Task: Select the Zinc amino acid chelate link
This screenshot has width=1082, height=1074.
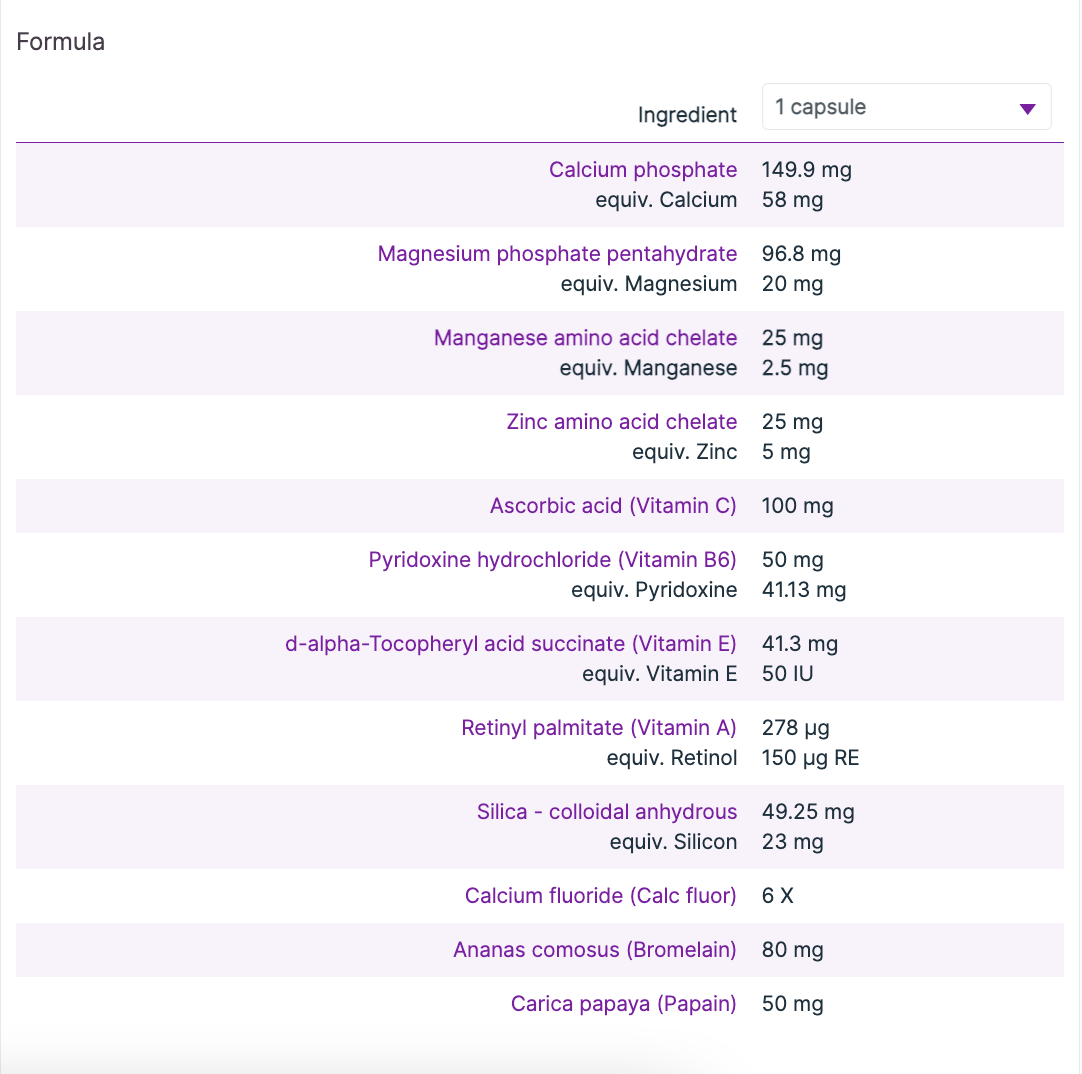Action: [621, 422]
